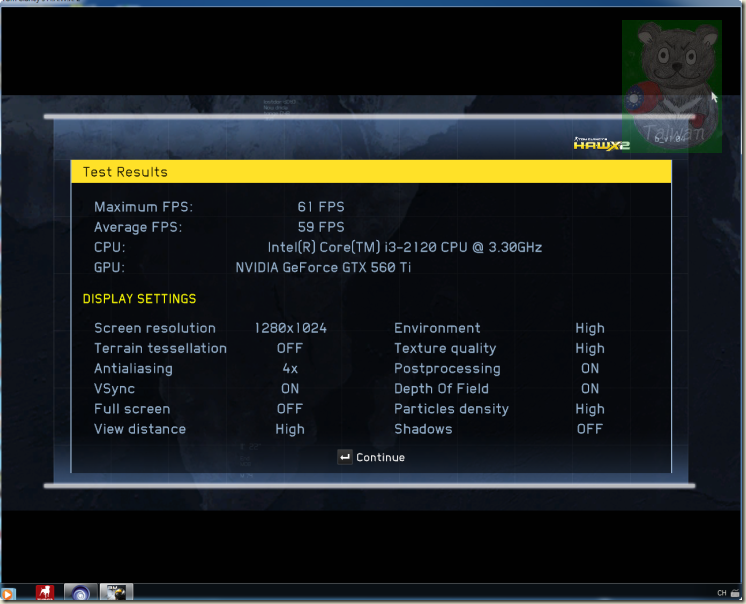Screen dimensions: 746x604
Task: Click the Shadows OFF value
Action: pos(590,429)
